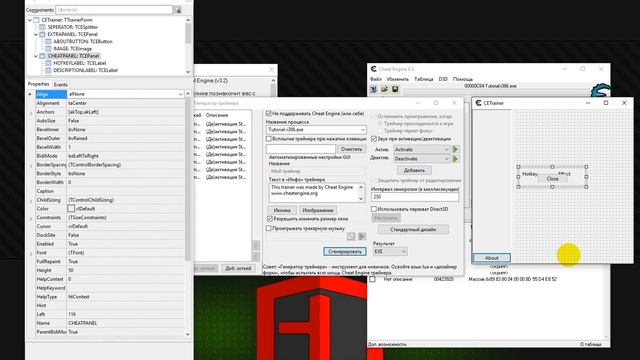Play the Activate sound with the green arrow
This screenshot has width=640, height=360.
(456, 149)
